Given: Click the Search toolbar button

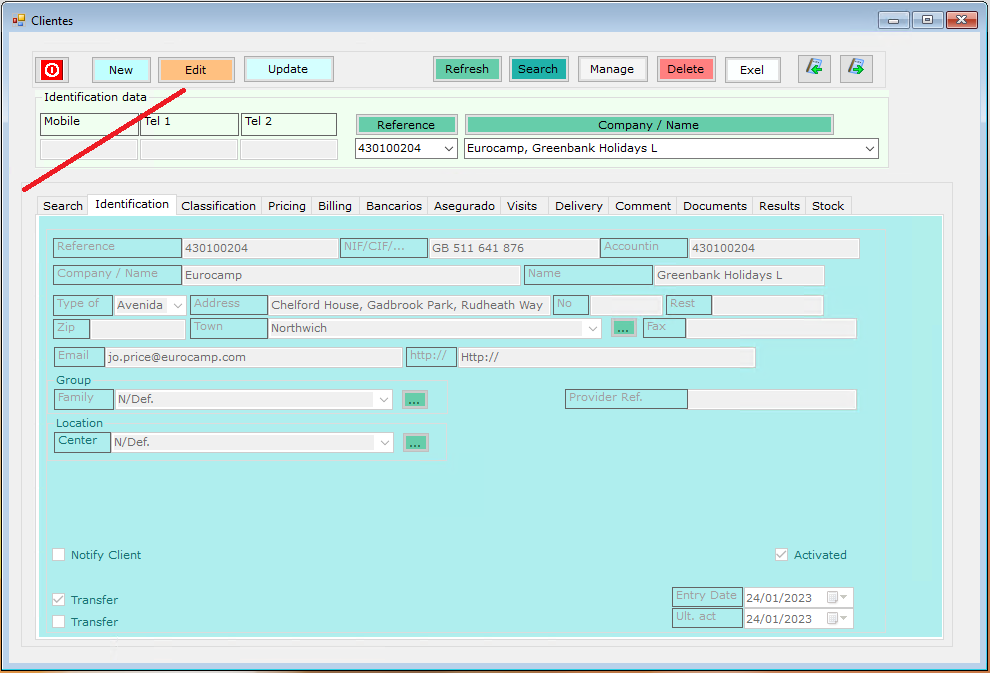Looking at the screenshot, I should pos(538,69).
